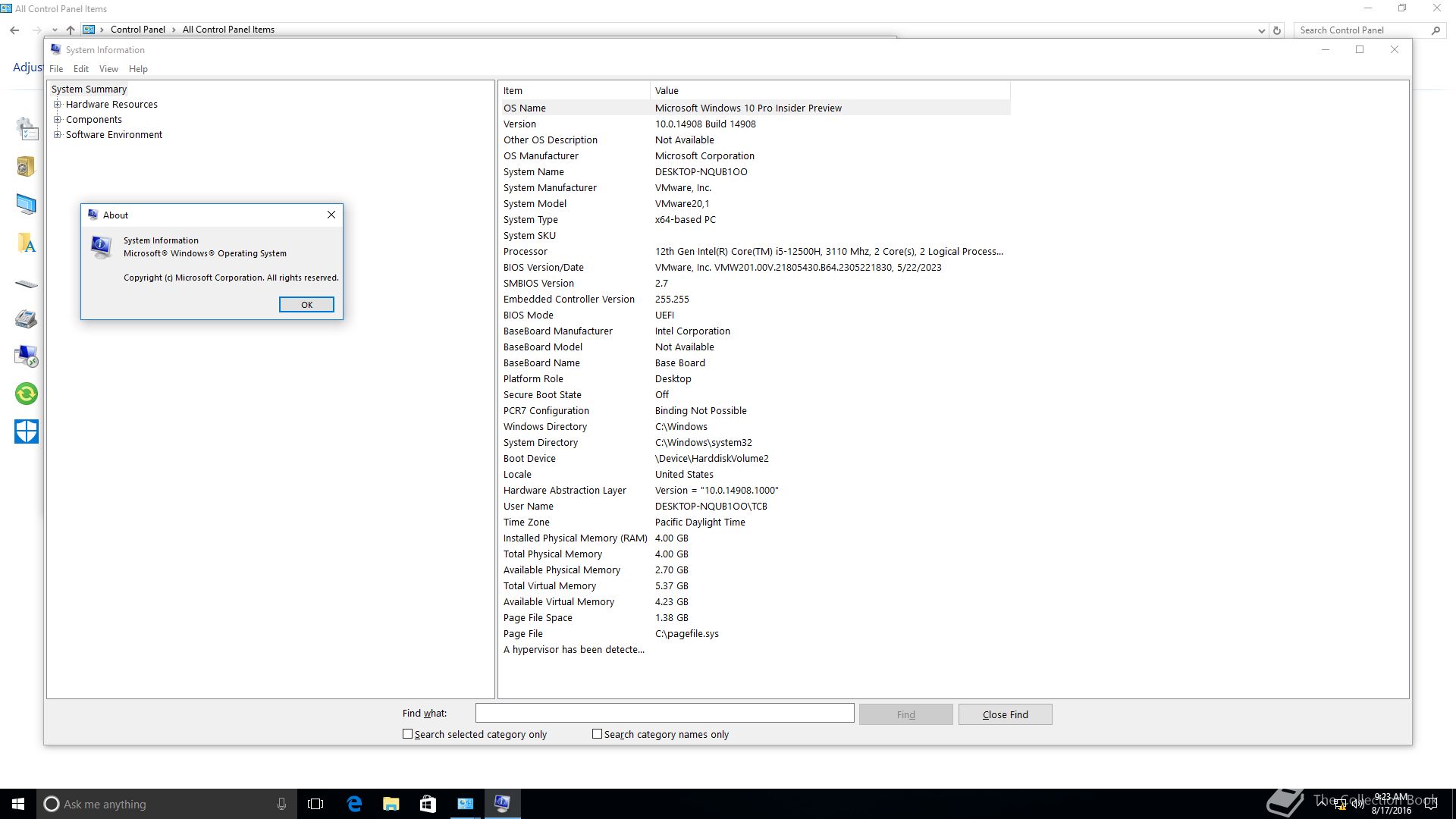
Task: Click Control Panel breadcrumb link
Action: coord(137,30)
